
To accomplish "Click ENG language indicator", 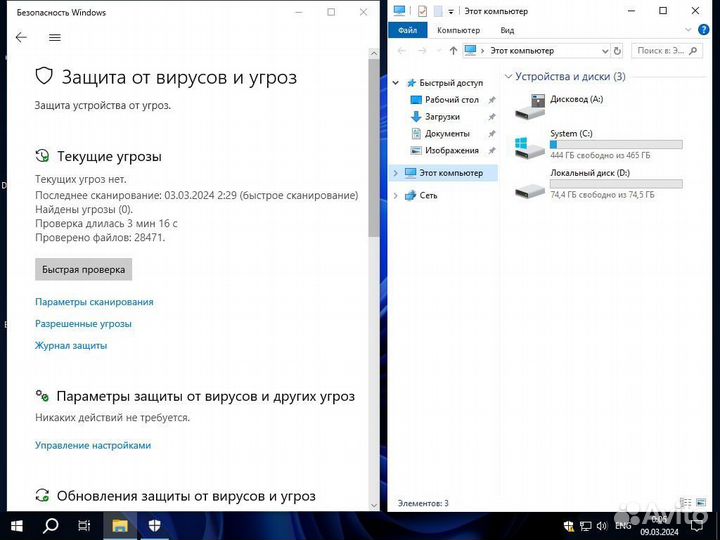I will click(x=623, y=526).
